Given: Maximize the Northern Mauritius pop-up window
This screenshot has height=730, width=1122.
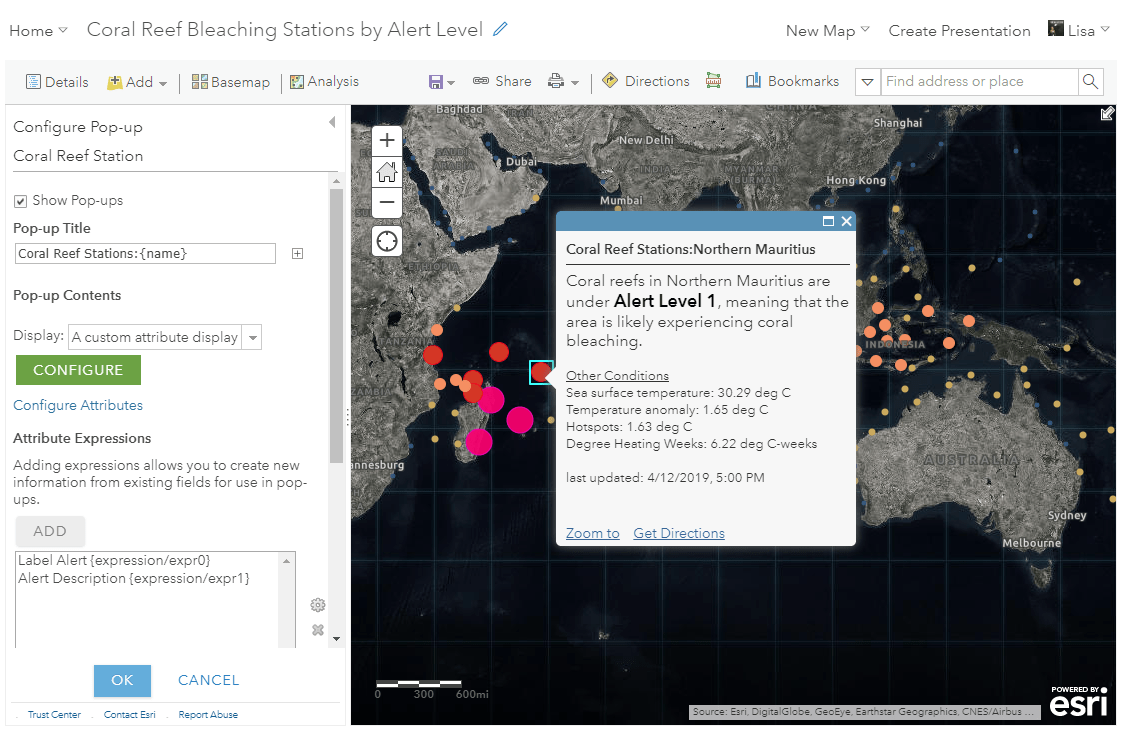Looking at the screenshot, I should tap(828, 221).
